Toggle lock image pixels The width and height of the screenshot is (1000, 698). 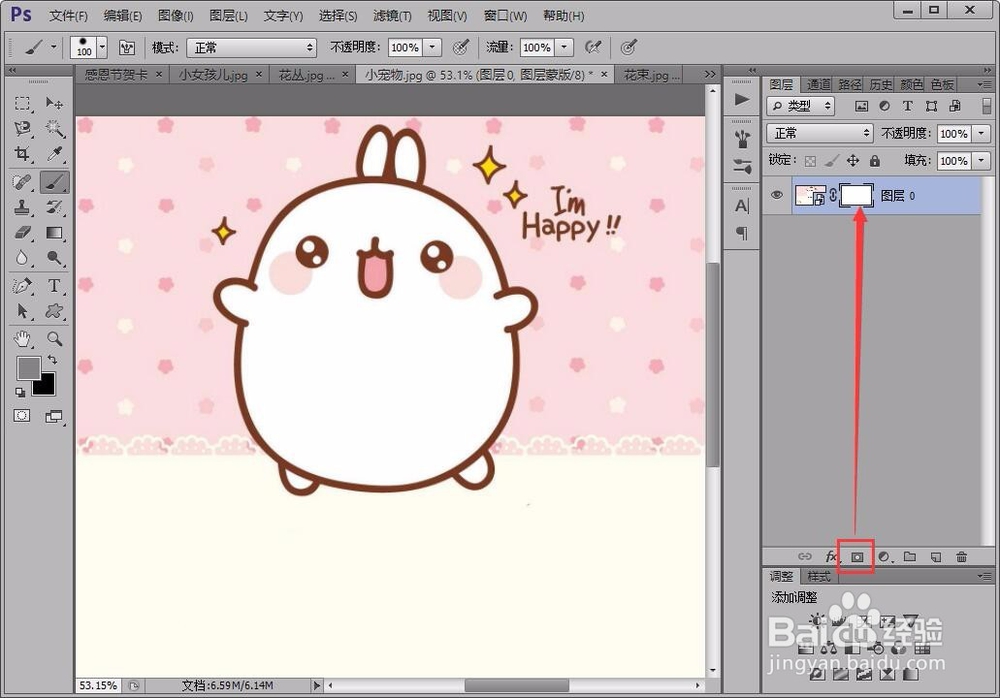(832, 161)
